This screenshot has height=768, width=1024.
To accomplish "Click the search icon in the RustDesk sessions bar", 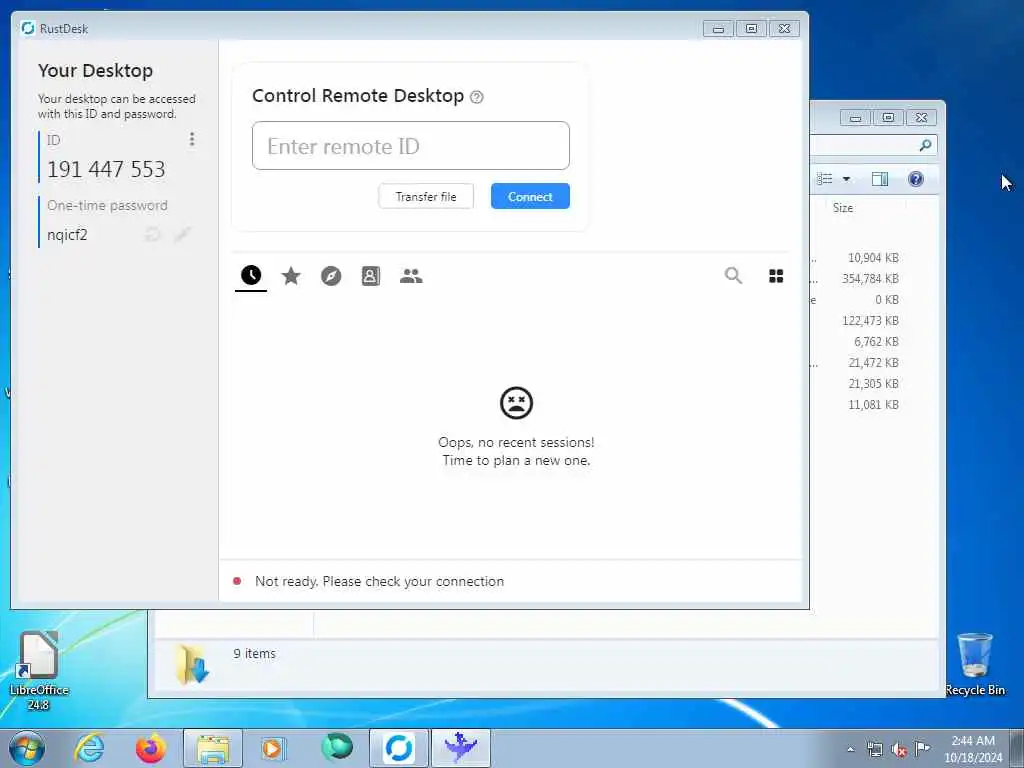I will click(x=733, y=276).
